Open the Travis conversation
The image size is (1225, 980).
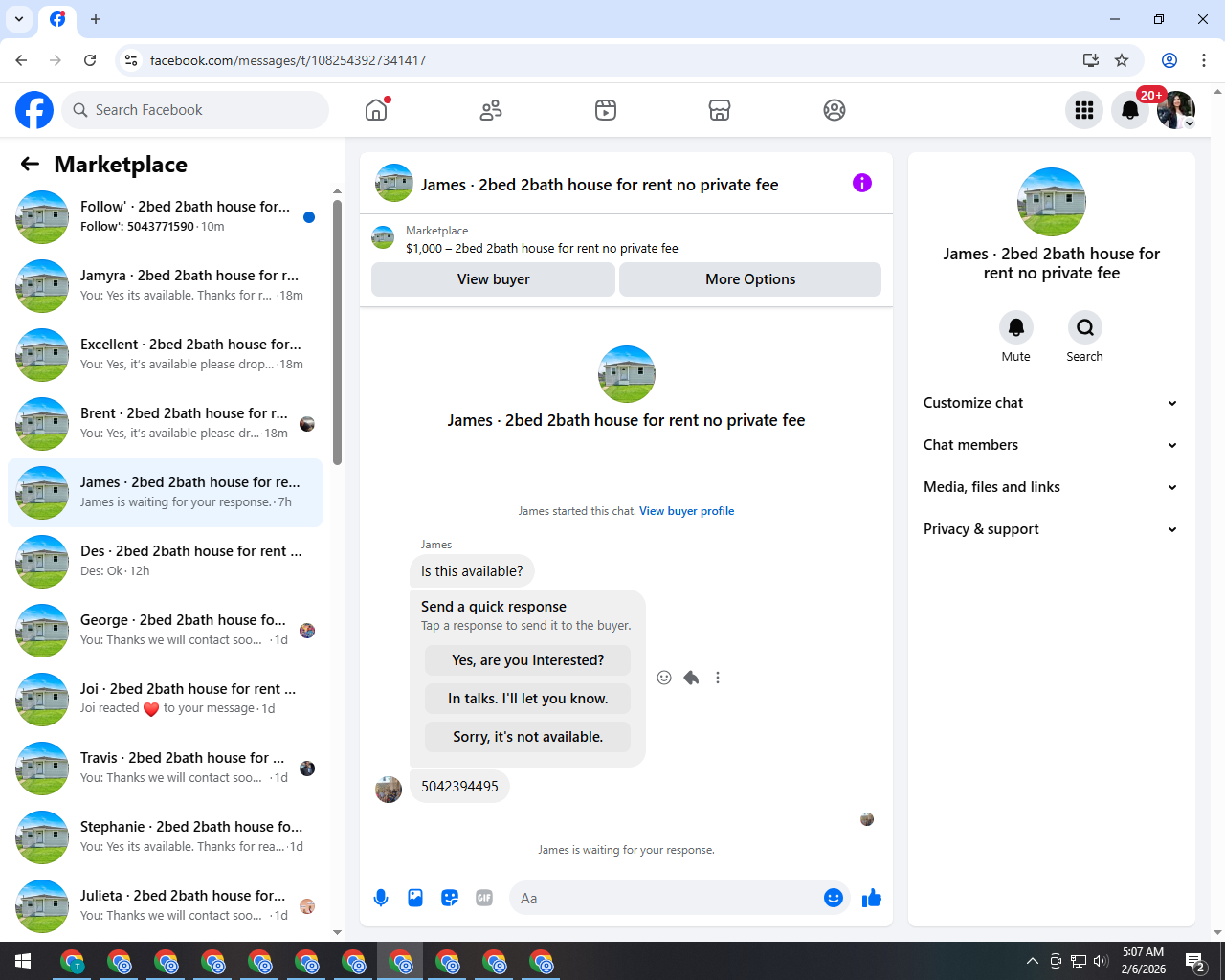(165, 768)
